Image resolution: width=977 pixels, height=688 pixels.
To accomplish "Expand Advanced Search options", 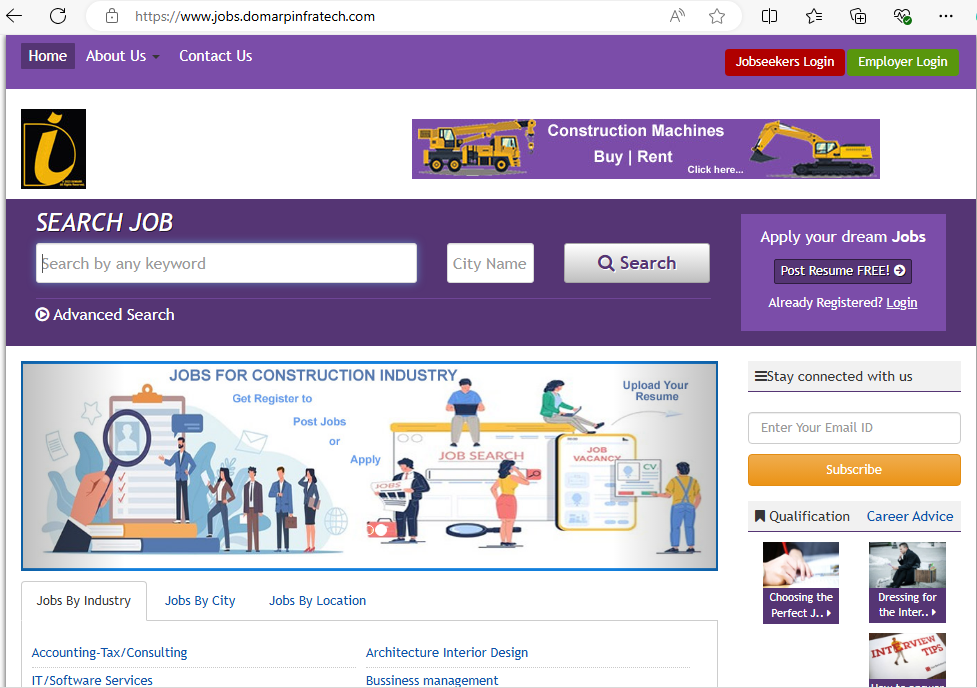I will 105,314.
